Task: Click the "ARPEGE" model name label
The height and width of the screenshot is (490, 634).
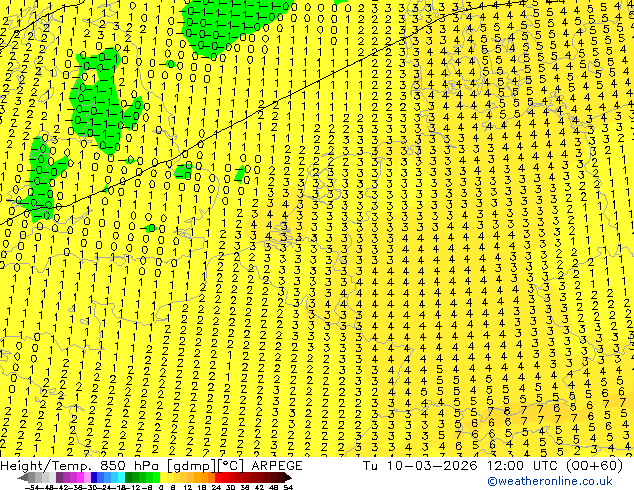Action: point(277,465)
